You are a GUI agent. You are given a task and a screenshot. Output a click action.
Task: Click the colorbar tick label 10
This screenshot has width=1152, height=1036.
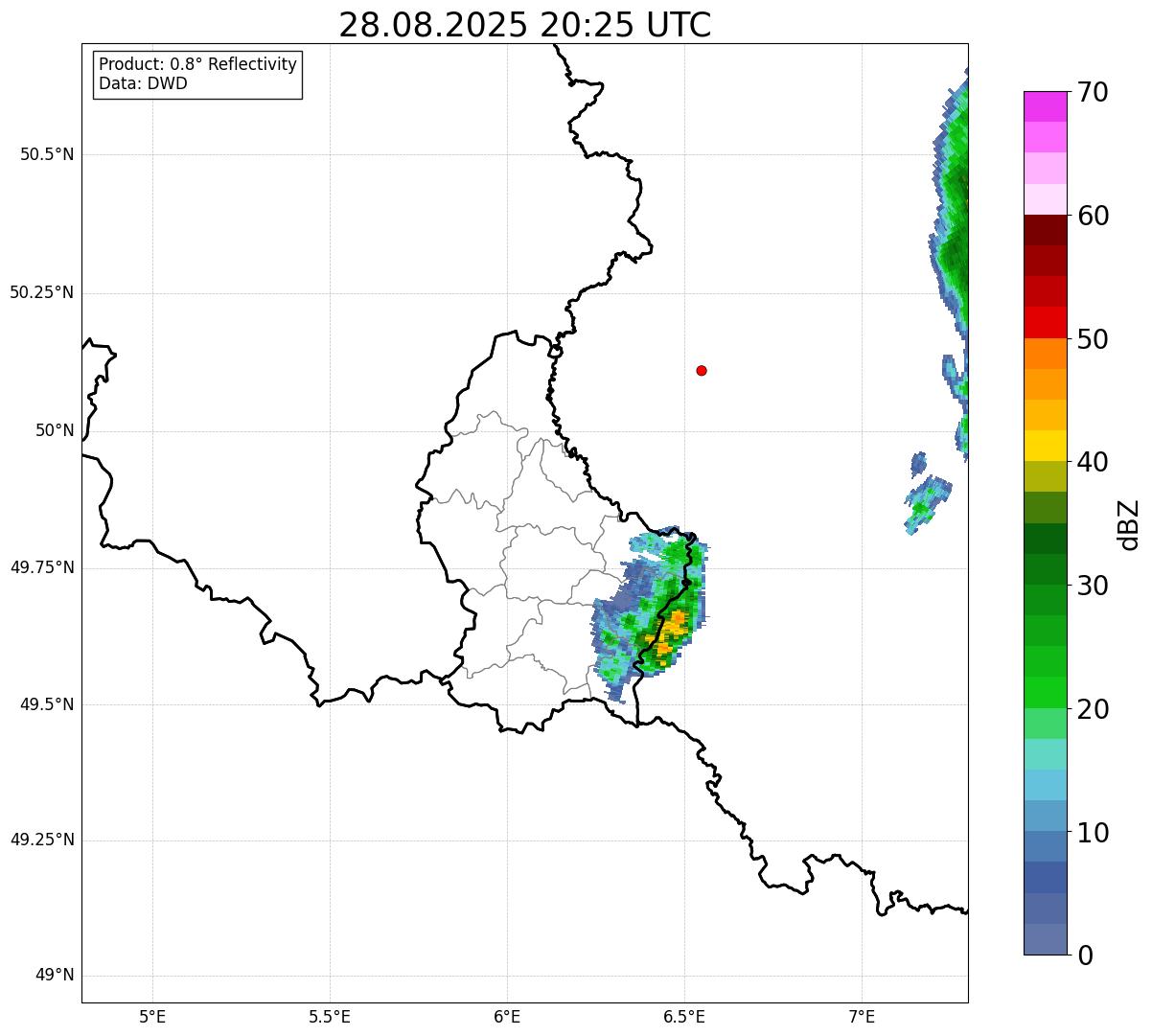point(1093,832)
